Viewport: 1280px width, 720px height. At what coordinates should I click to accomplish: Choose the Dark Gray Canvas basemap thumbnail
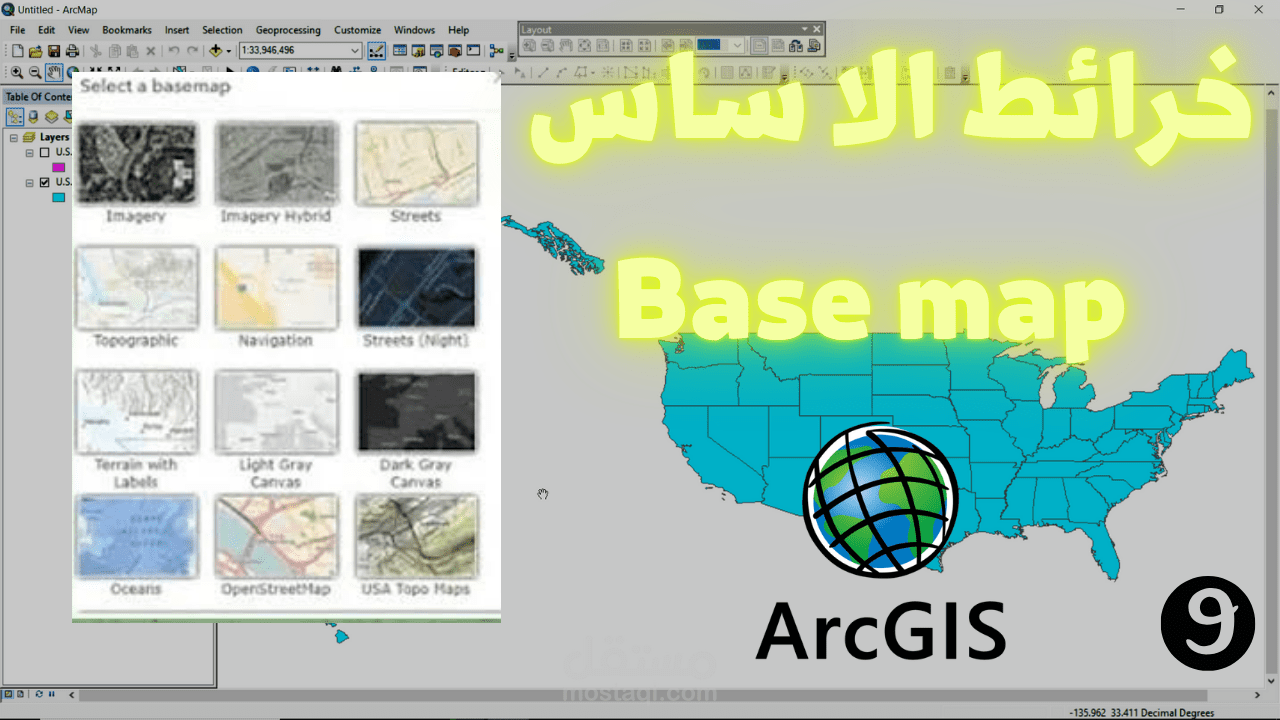point(416,412)
